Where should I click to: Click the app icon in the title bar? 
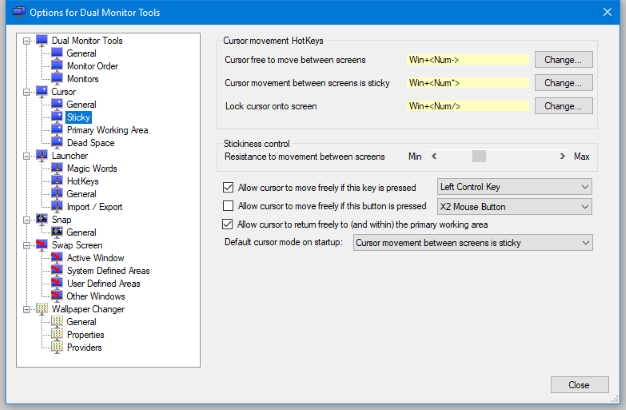click(19, 12)
